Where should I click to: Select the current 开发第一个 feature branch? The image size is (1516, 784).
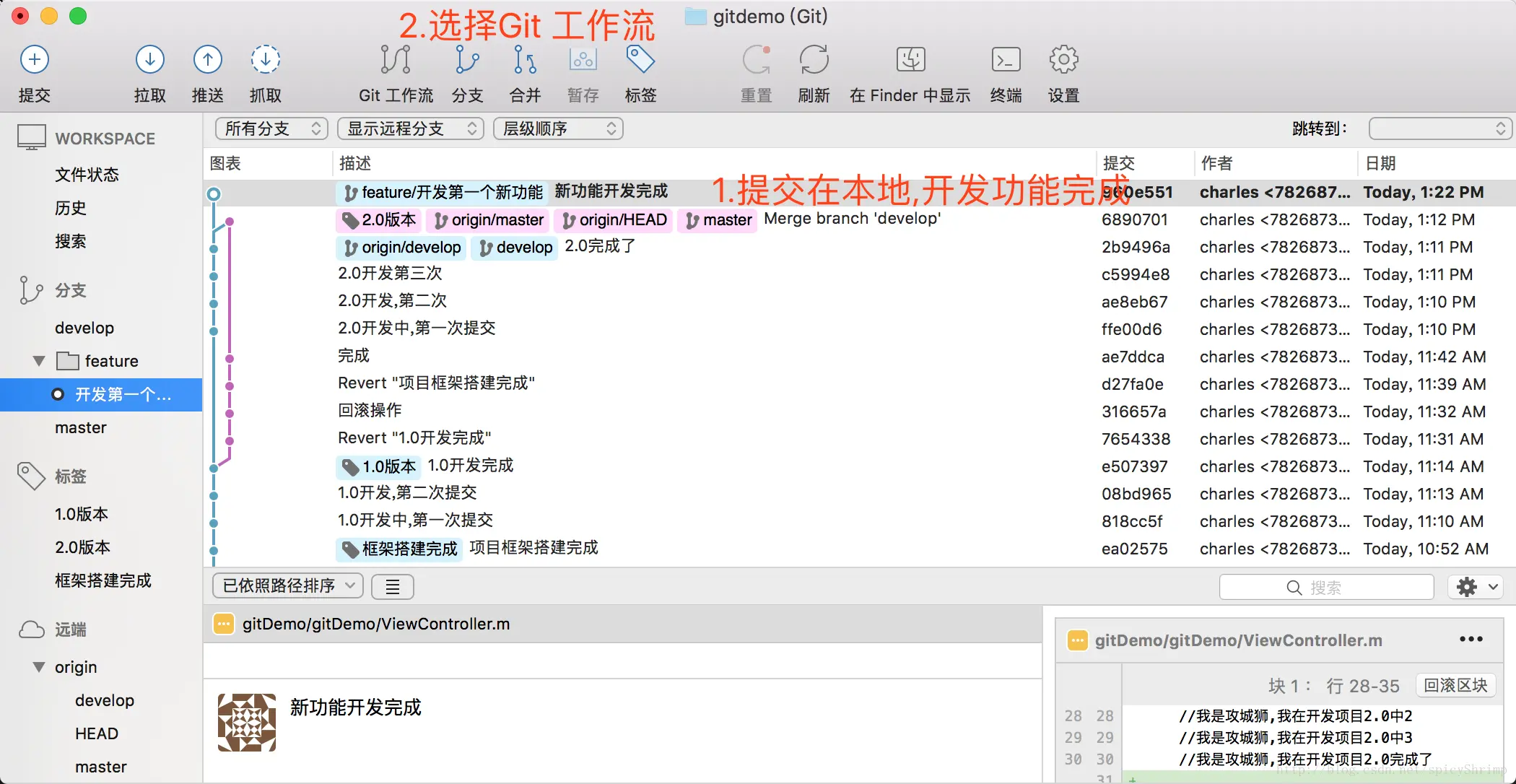(x=123, y=395)
